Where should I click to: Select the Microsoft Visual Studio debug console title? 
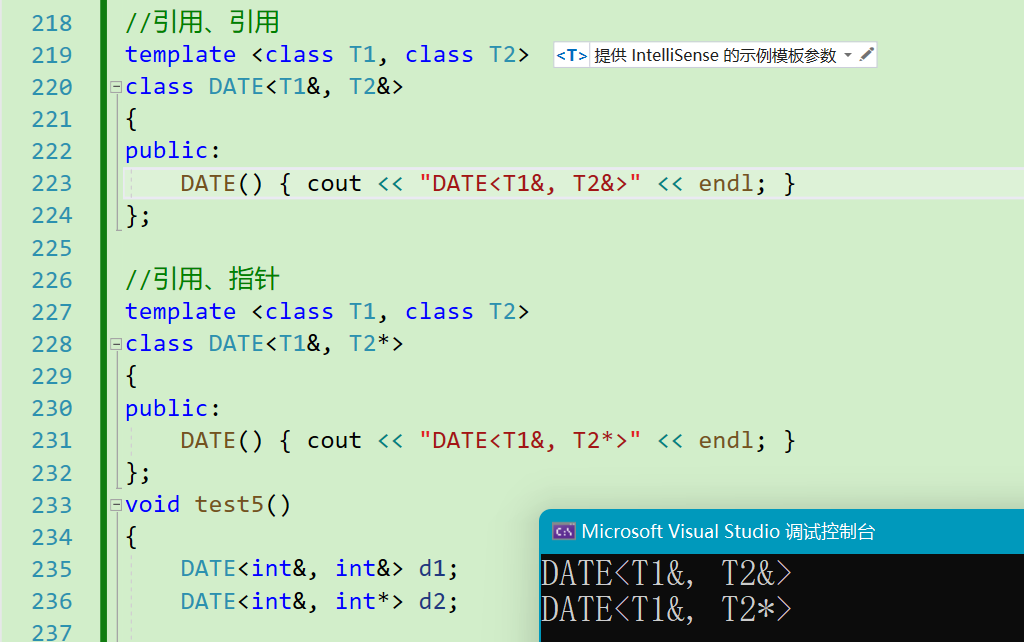728,532
